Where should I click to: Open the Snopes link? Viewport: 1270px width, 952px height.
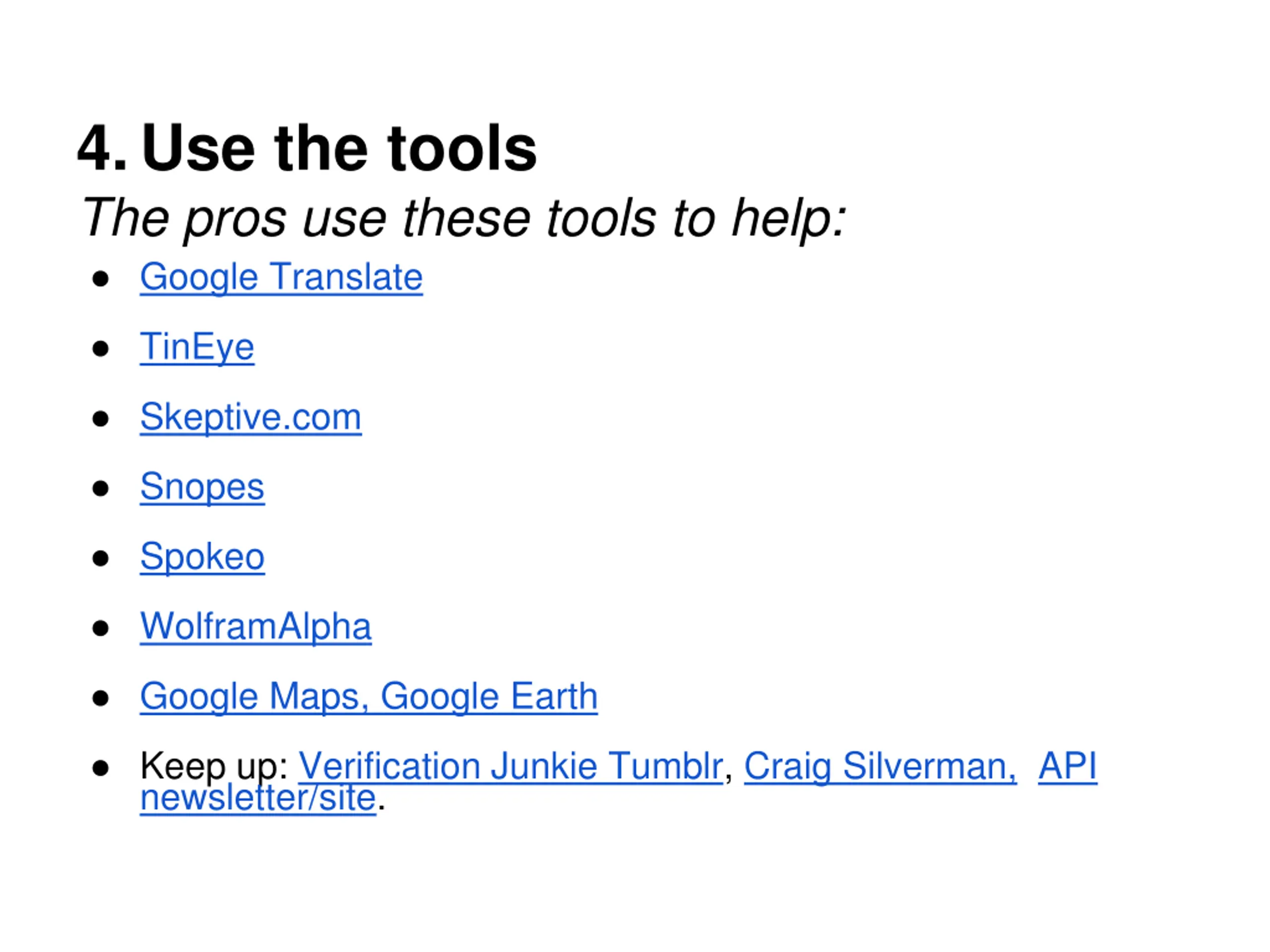coord(203,488)
